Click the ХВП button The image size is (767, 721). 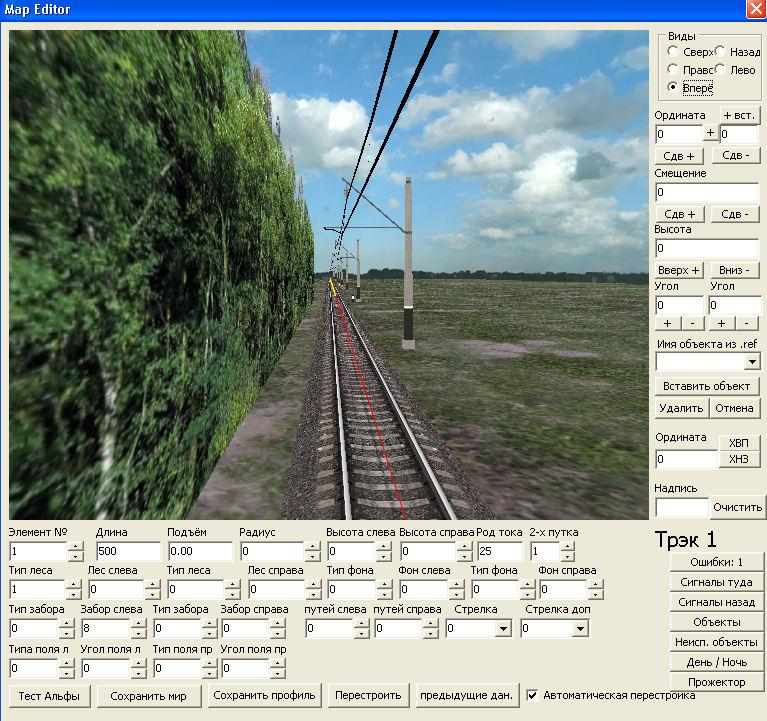tap(738, 443)
